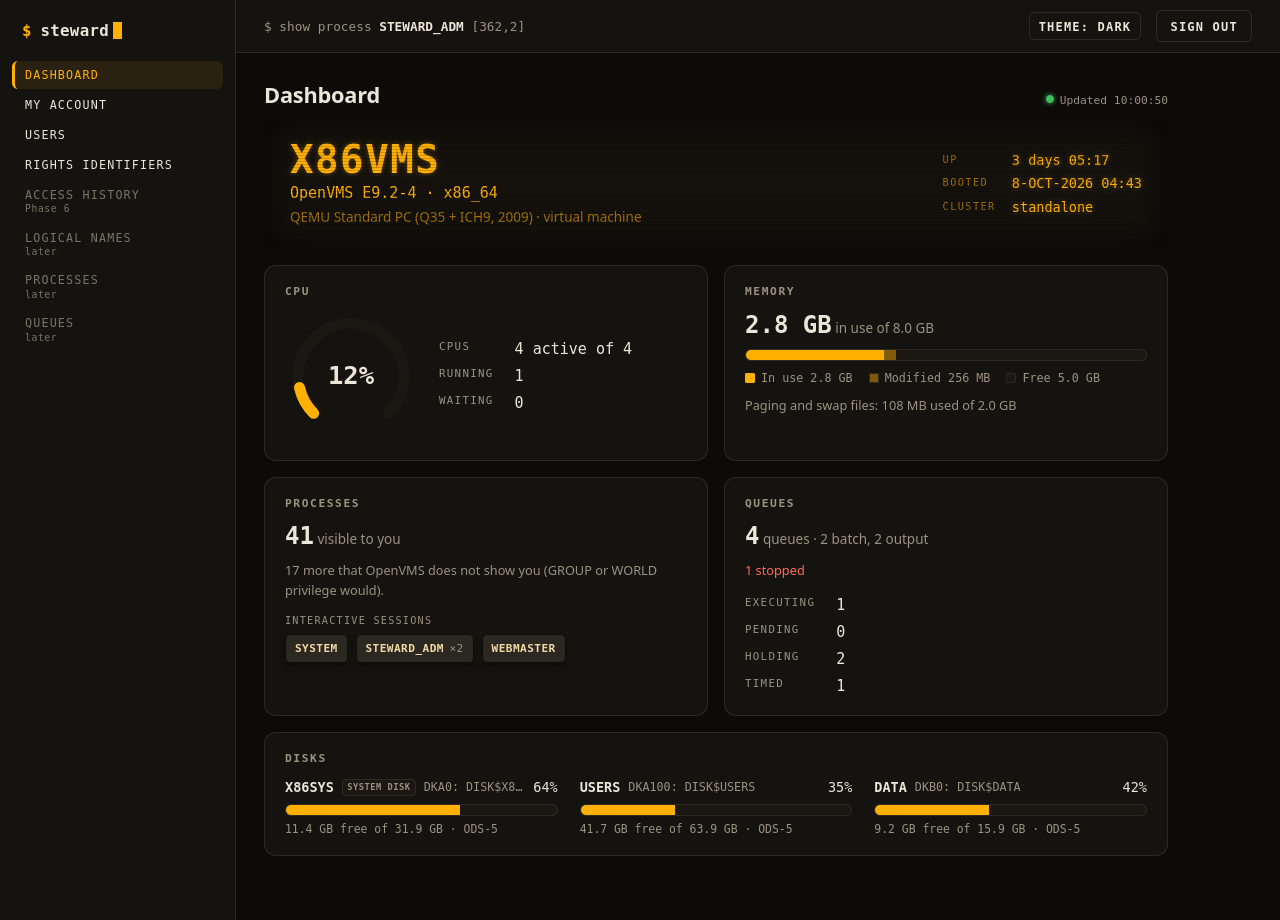The height and width of the screenshot is (920, 1280).
Task: Select Queues entry in sidebar
Action: click(117, 329)
